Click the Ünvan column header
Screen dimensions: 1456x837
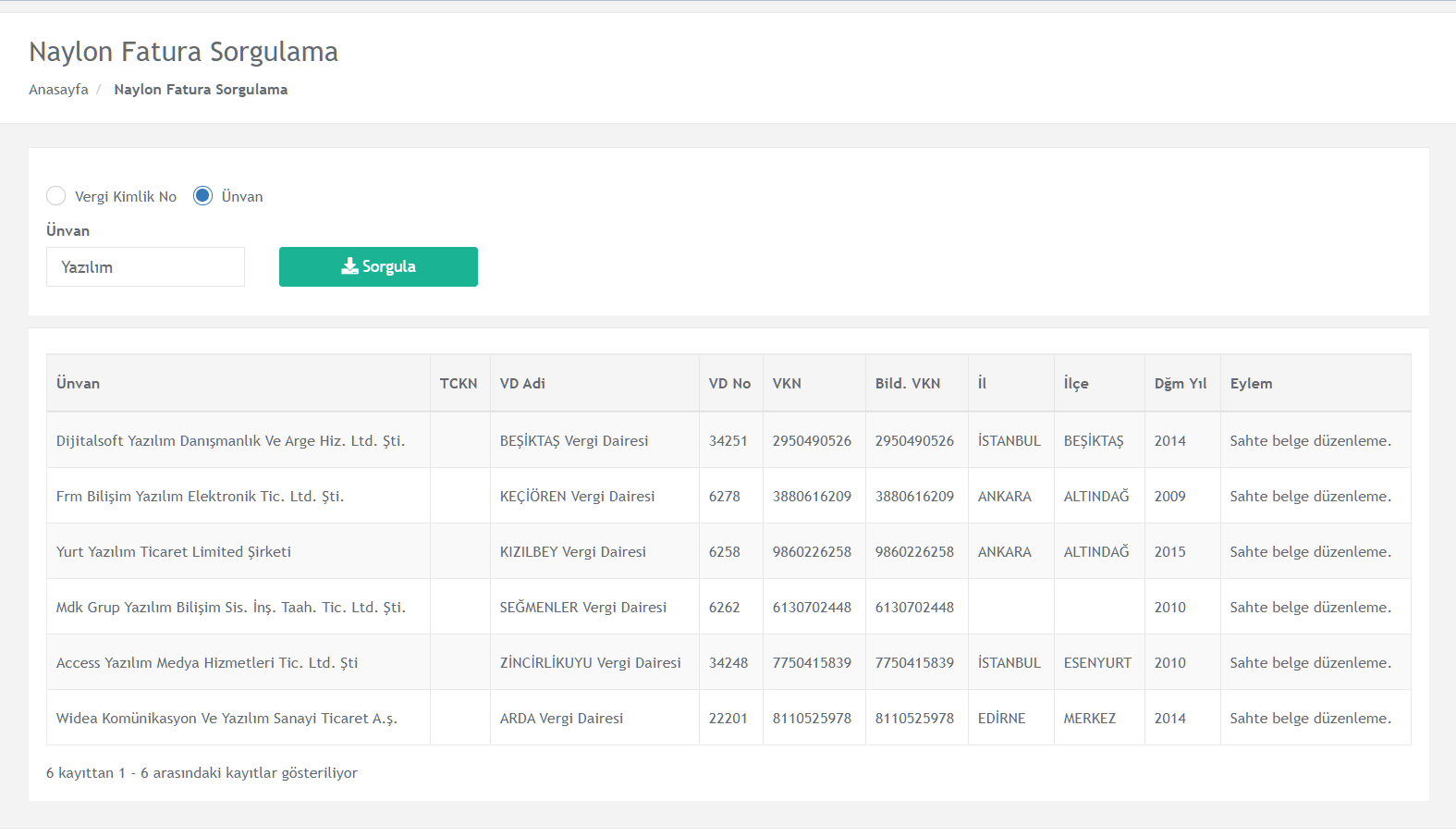click(239, 383)
